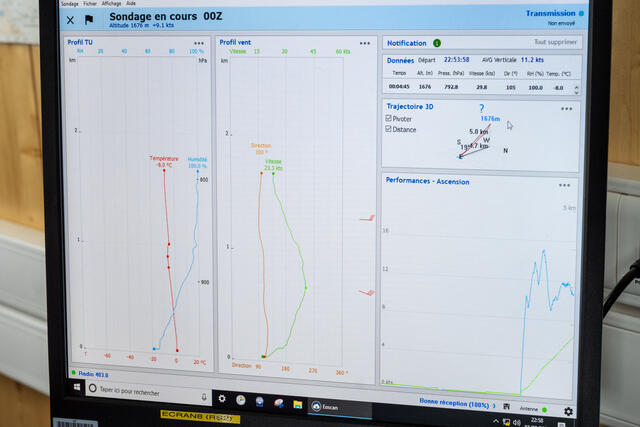Screen dimensions: 640x427
Task: Click the flag icon in header
Action: pyautogui.click(x=88, y=19)
